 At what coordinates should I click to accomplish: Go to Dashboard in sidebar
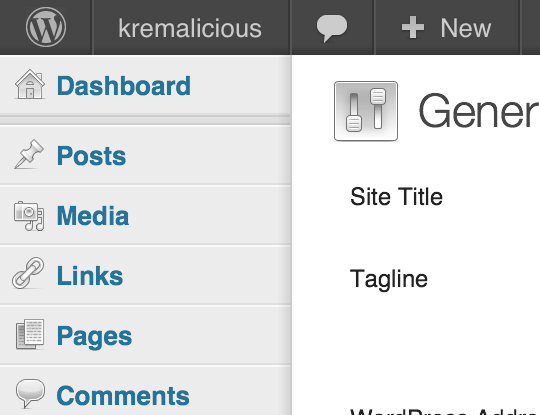coord(124,86)
